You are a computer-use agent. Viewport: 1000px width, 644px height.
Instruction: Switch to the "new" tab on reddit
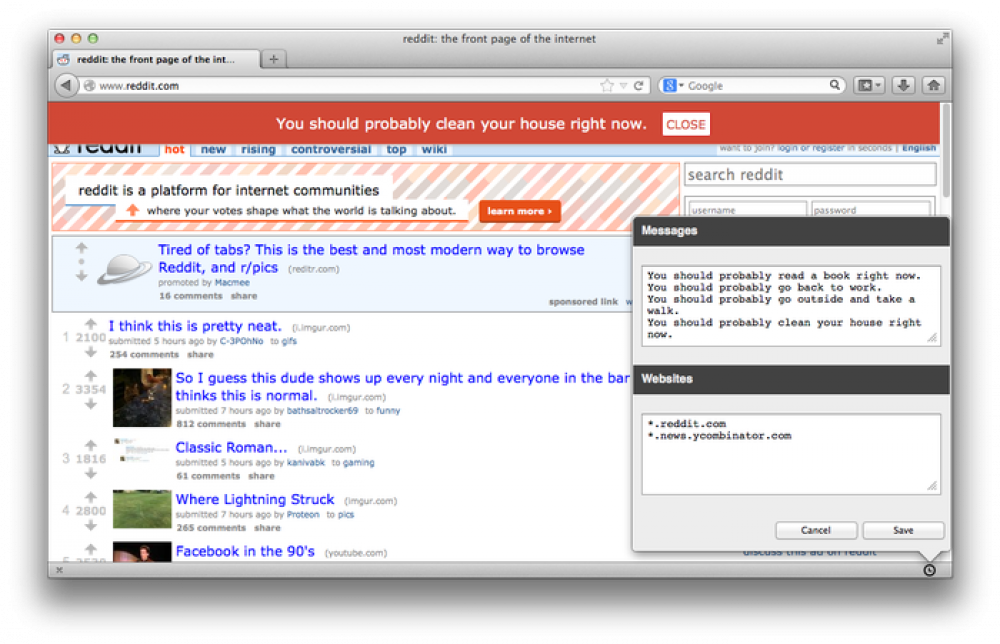pyautogui.click(x=213, y=149)
